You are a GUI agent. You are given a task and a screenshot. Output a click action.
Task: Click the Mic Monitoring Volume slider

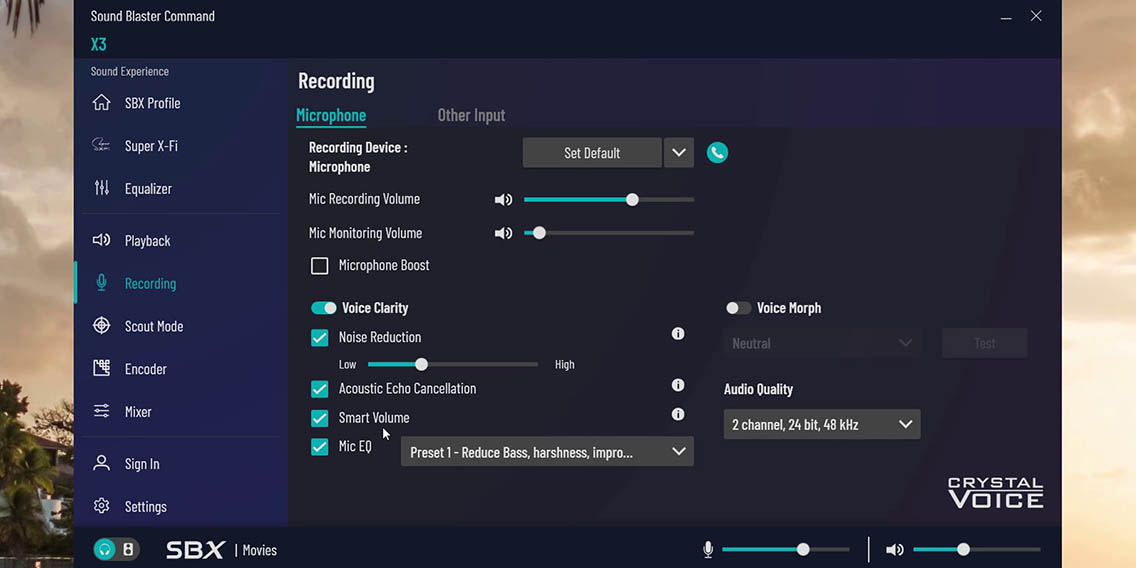tap(609, 233)
